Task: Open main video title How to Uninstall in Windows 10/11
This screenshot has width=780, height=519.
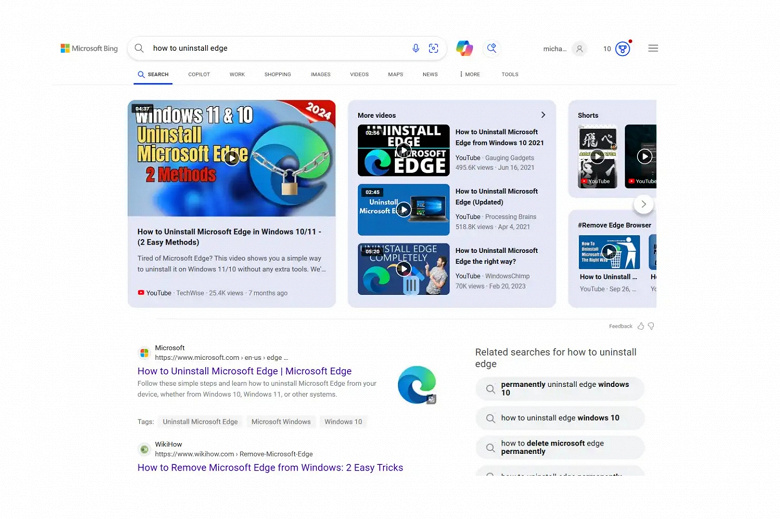Action: [x=229, y=237]
